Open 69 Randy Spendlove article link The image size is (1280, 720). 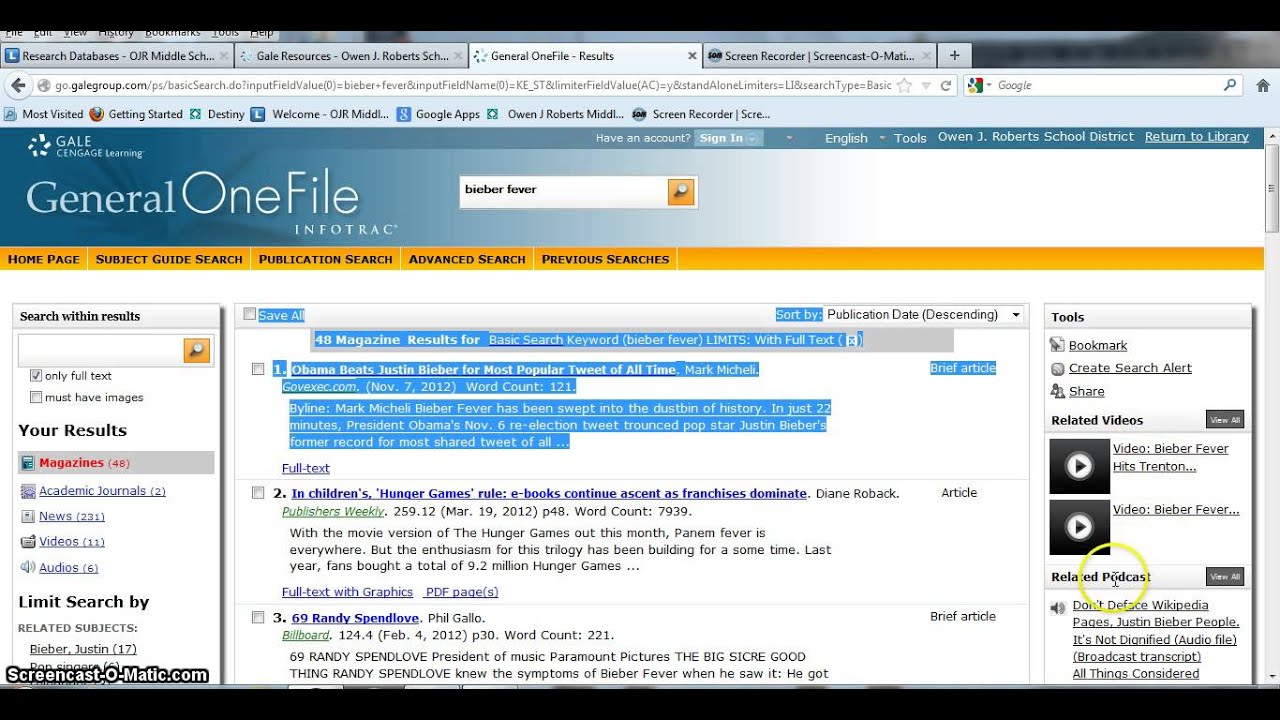(x=355, y=618)
